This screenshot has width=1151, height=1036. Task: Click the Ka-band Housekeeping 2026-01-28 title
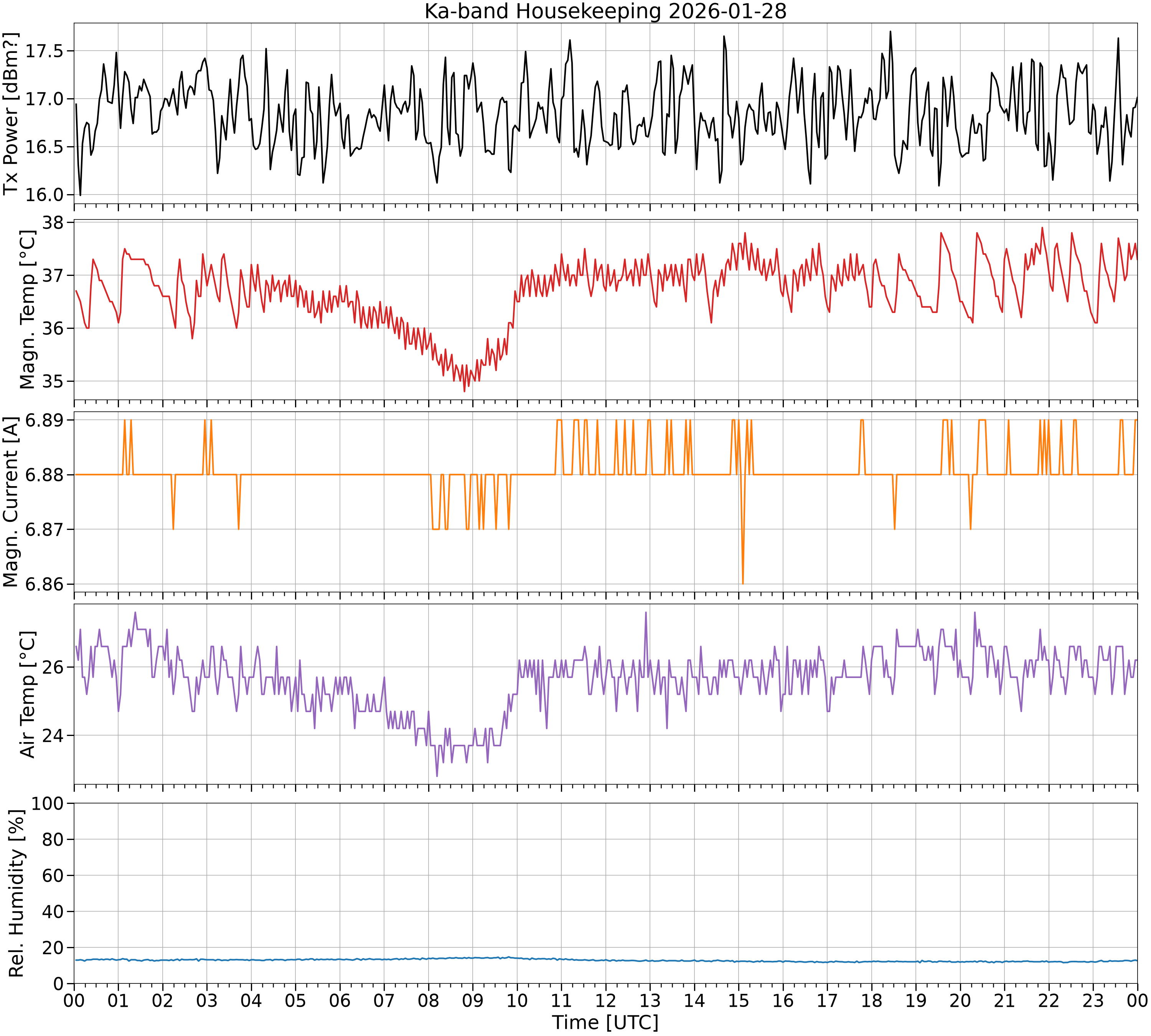tap(605, 11)
